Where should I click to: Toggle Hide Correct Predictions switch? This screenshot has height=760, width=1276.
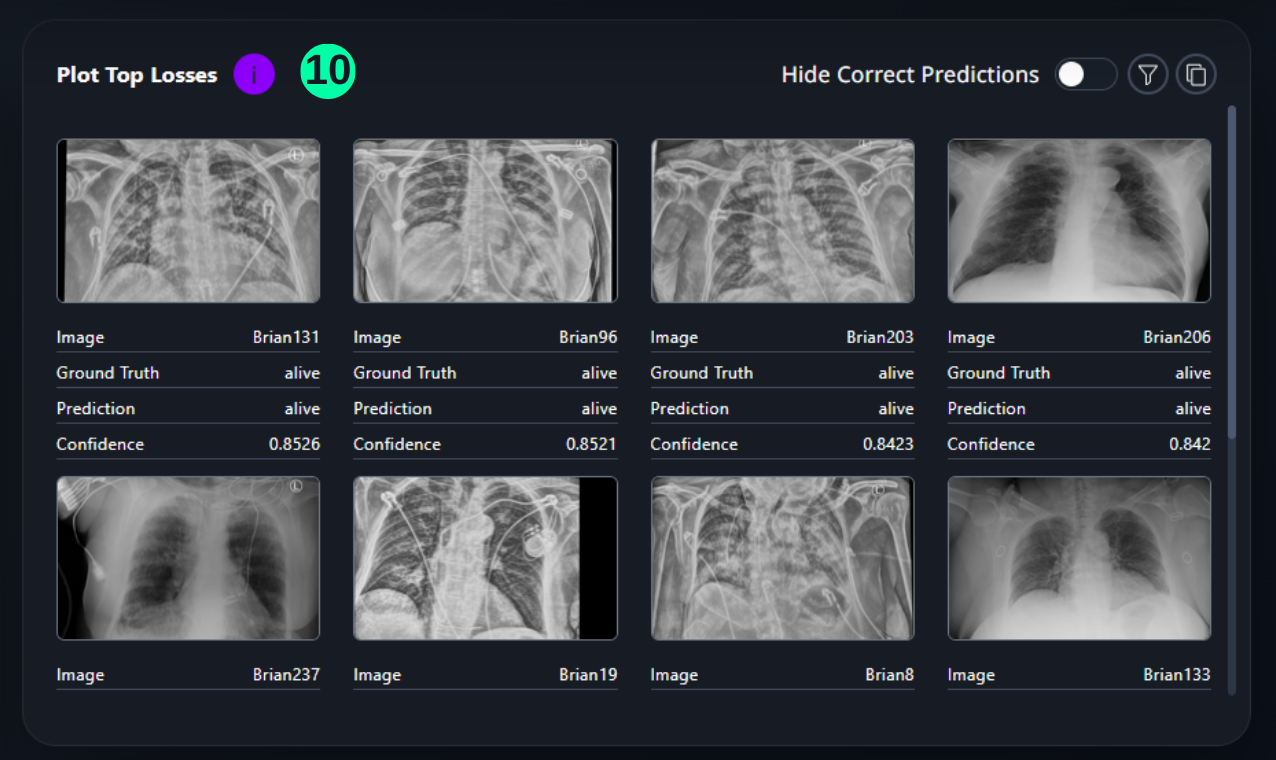point(1085,75)
